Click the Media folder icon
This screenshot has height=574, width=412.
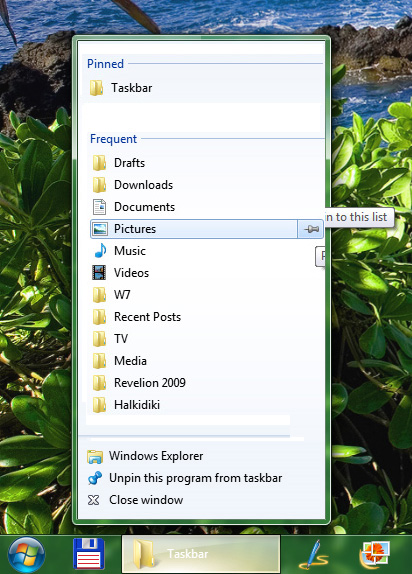coord(99,361)
